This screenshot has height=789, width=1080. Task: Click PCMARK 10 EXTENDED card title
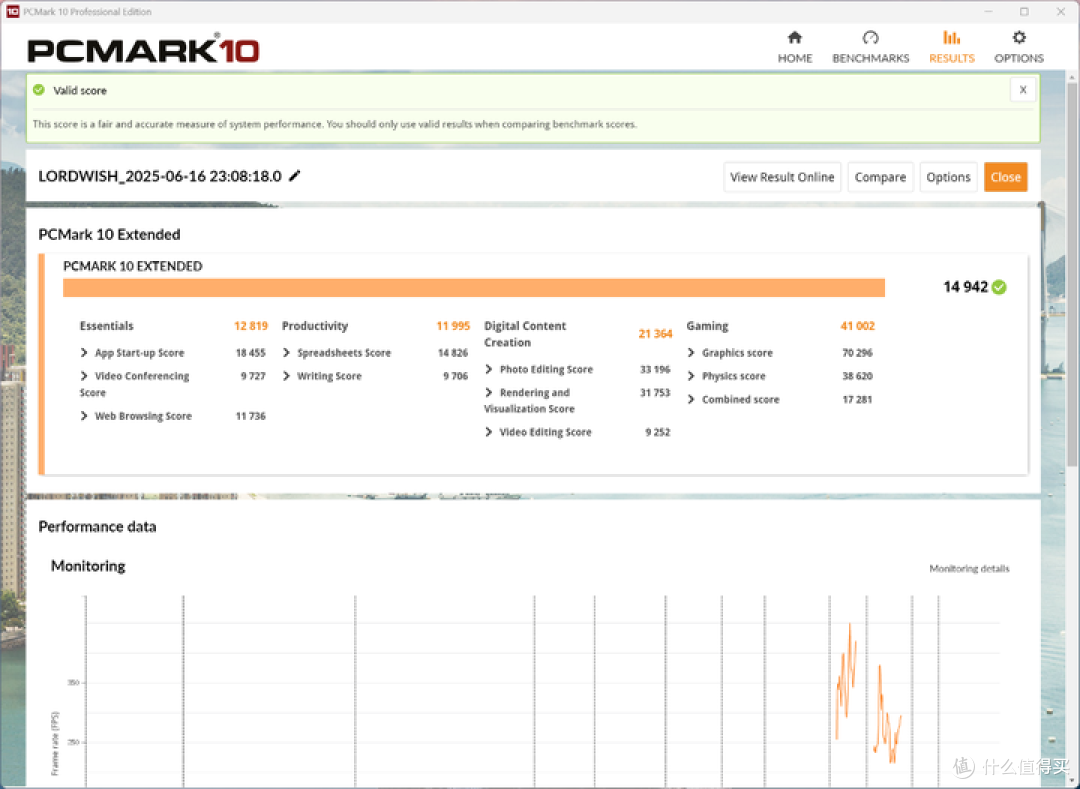tap(133, 266)
